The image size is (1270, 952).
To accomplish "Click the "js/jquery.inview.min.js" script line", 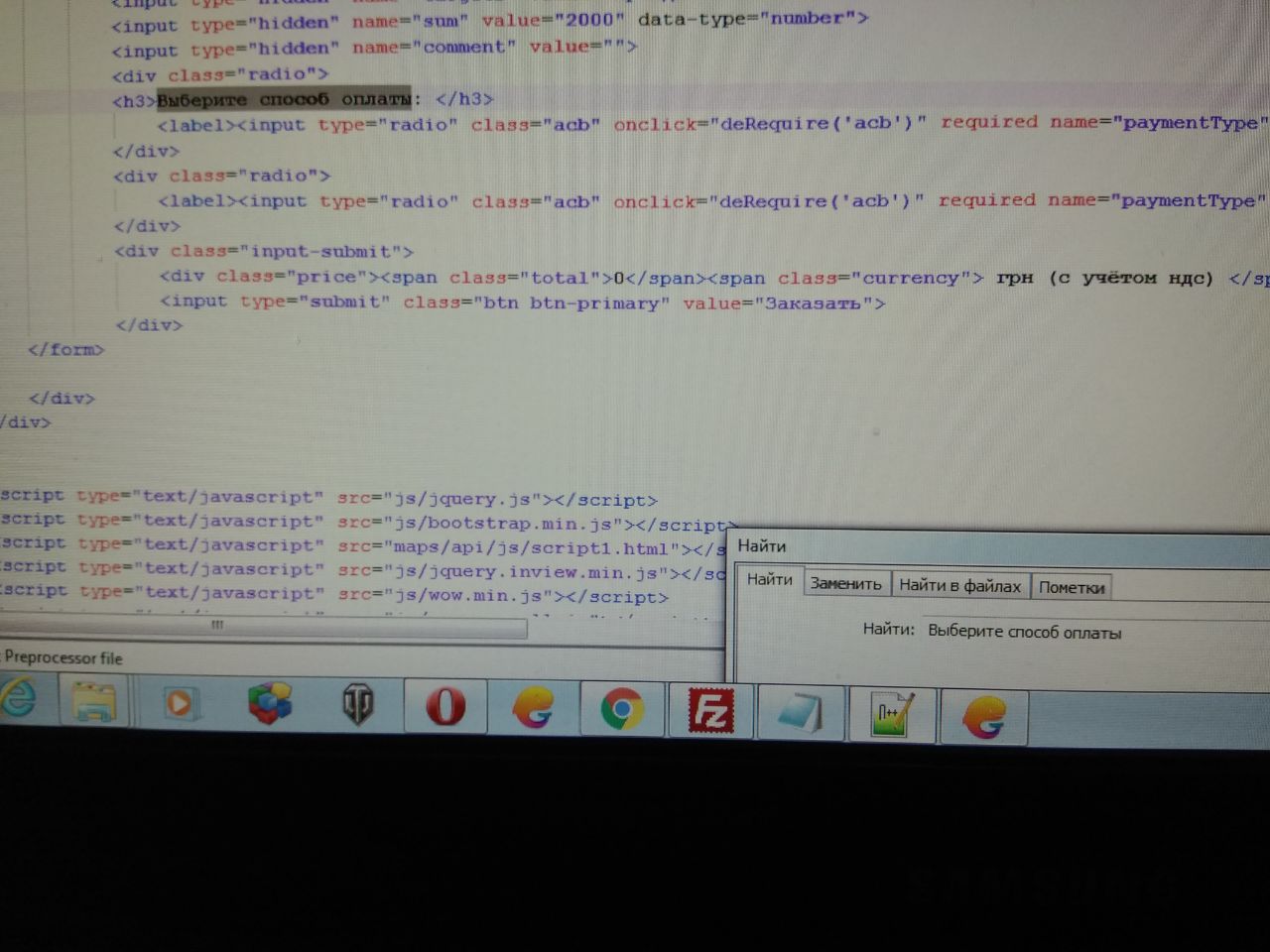I will pyautogui.click(x=362, y=570).
